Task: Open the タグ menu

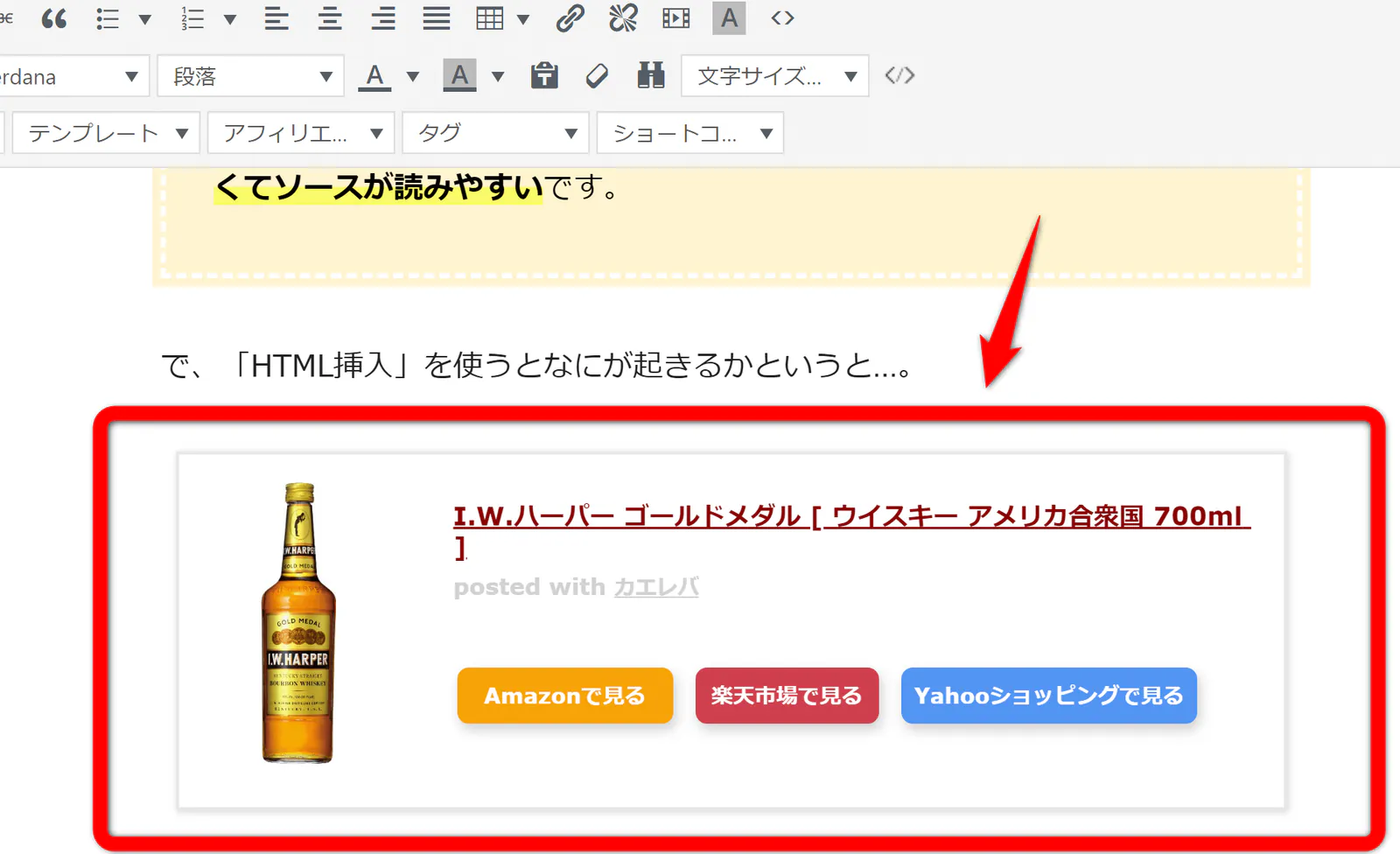Action: coord(495,133)
